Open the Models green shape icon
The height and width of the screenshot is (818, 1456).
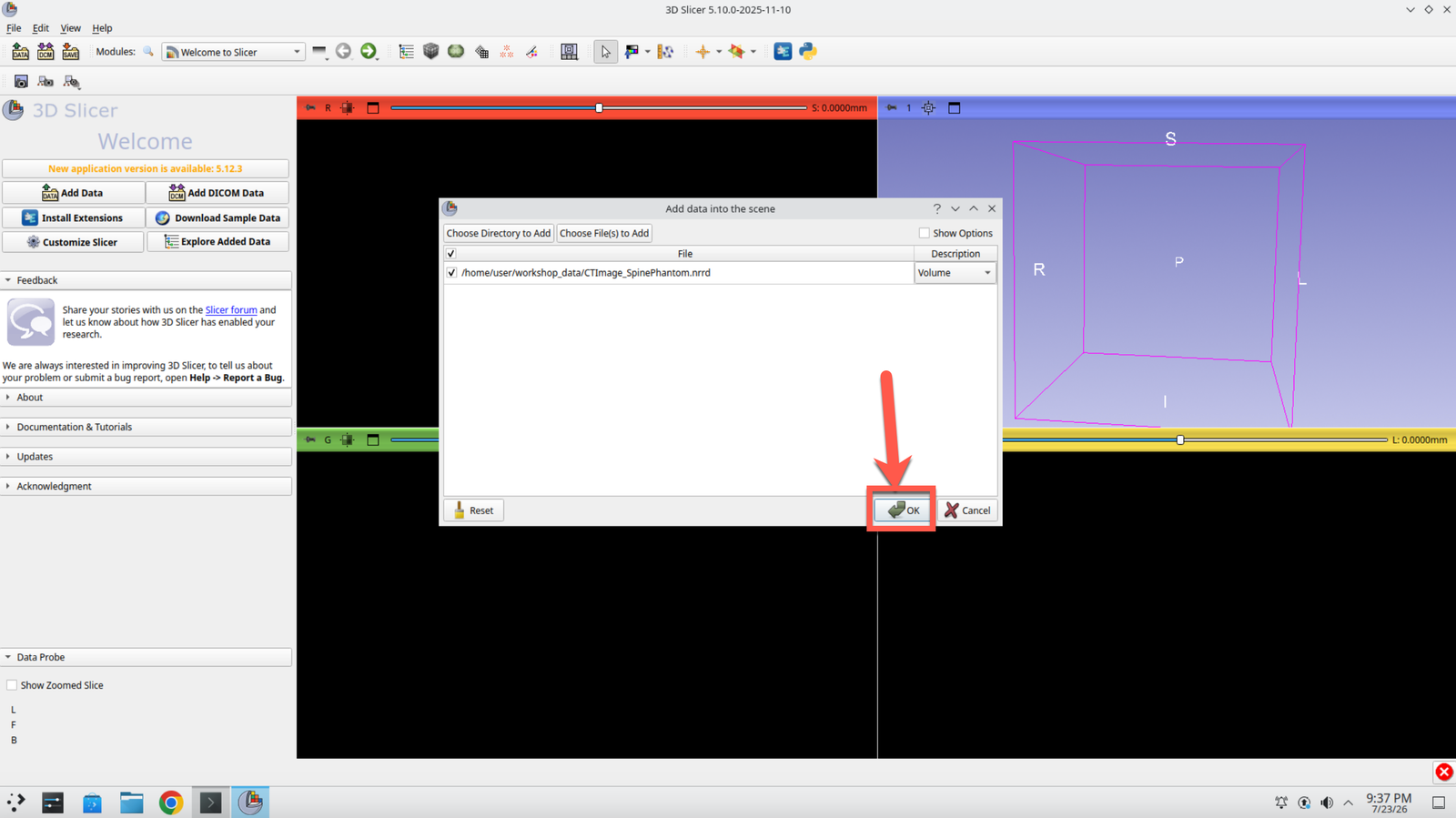point(456,52)
